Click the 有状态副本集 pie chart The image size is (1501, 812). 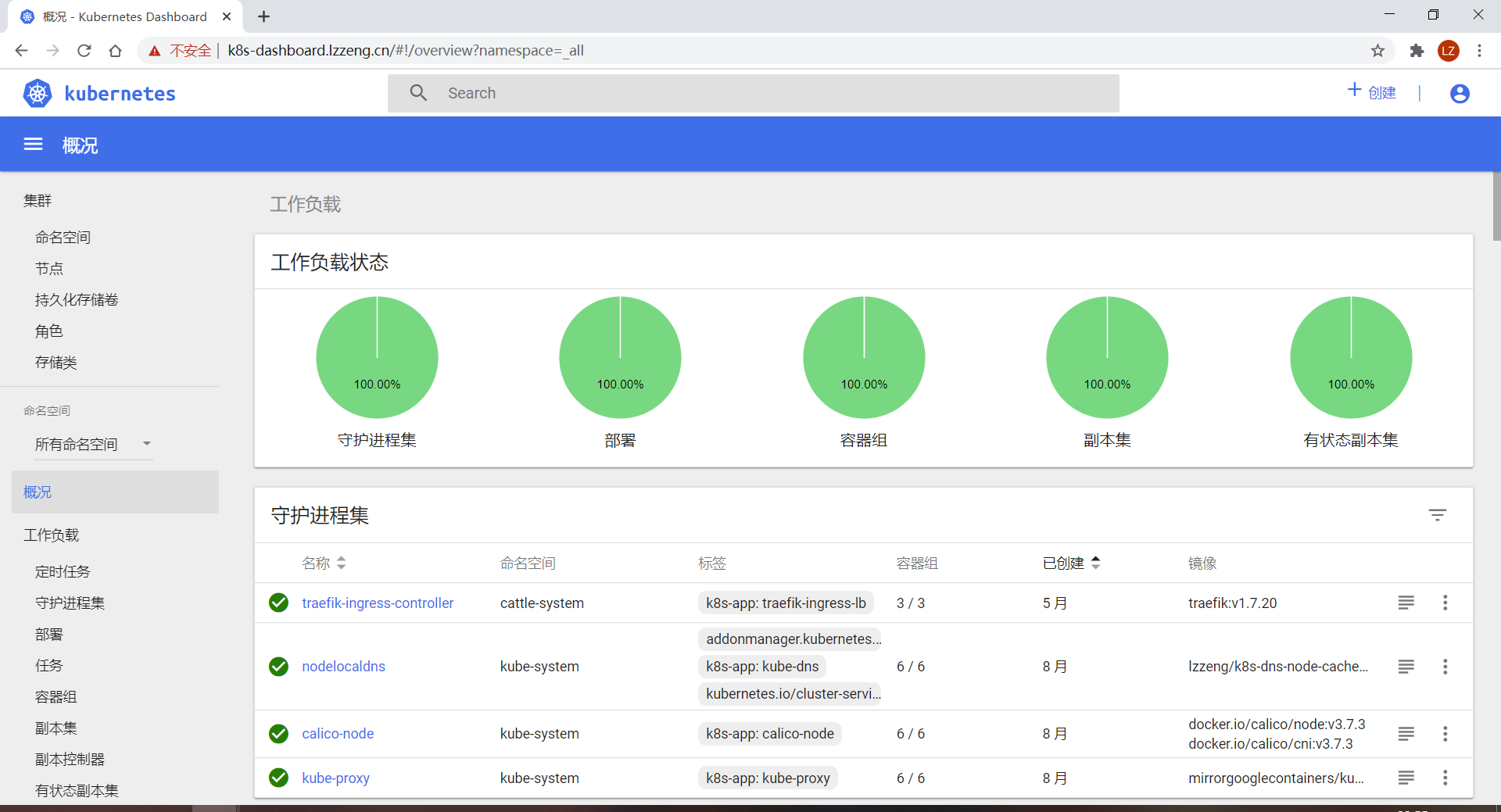pyautogui.click(x=1351, y=357)
